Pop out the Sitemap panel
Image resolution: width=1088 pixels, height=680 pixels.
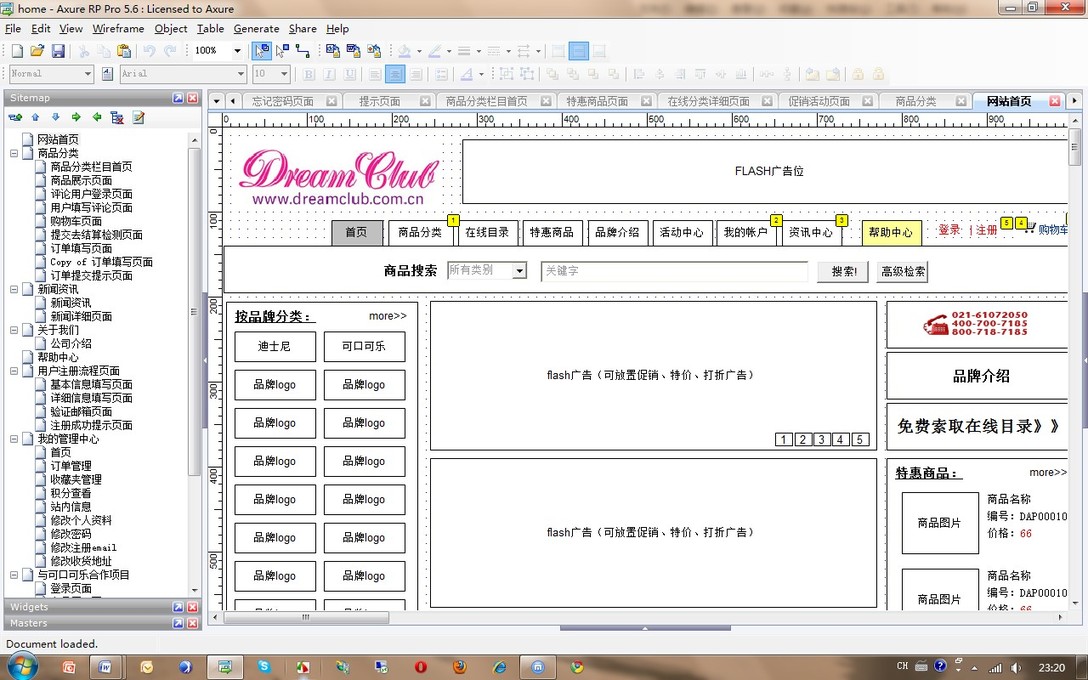tap(178, 98)
